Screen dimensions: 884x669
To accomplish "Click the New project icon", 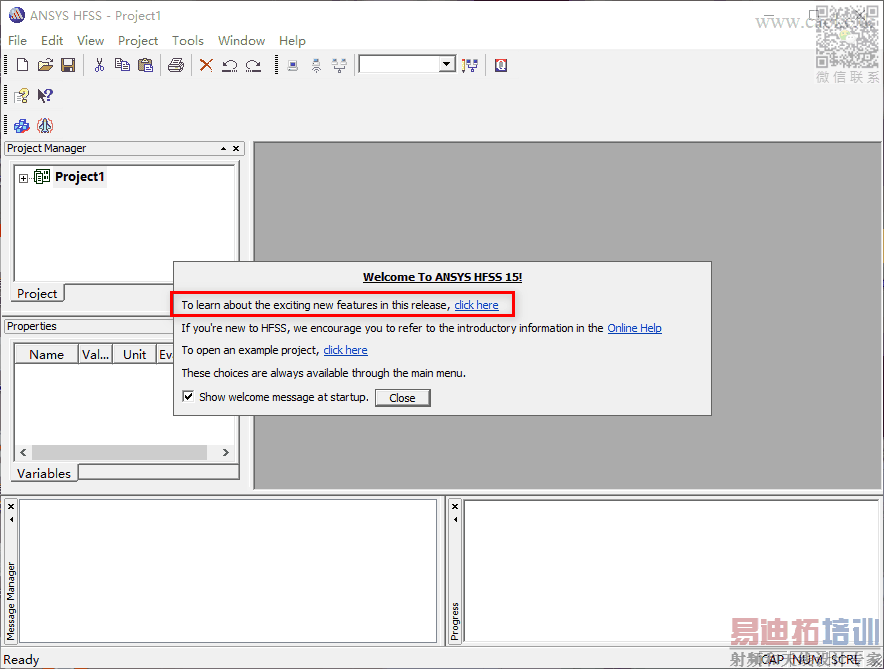I will (22, 65).
